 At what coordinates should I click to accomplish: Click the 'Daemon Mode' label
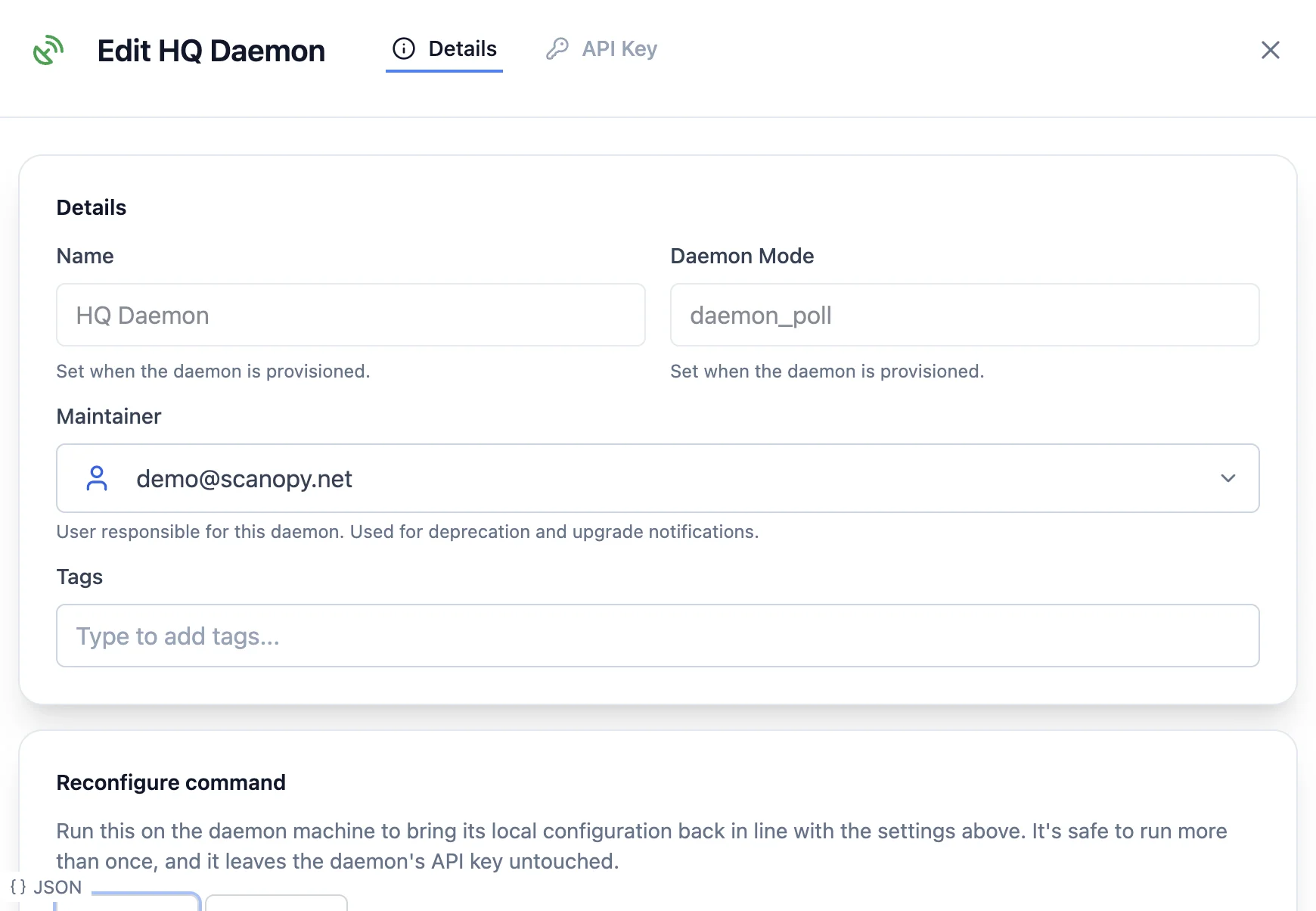742,256
